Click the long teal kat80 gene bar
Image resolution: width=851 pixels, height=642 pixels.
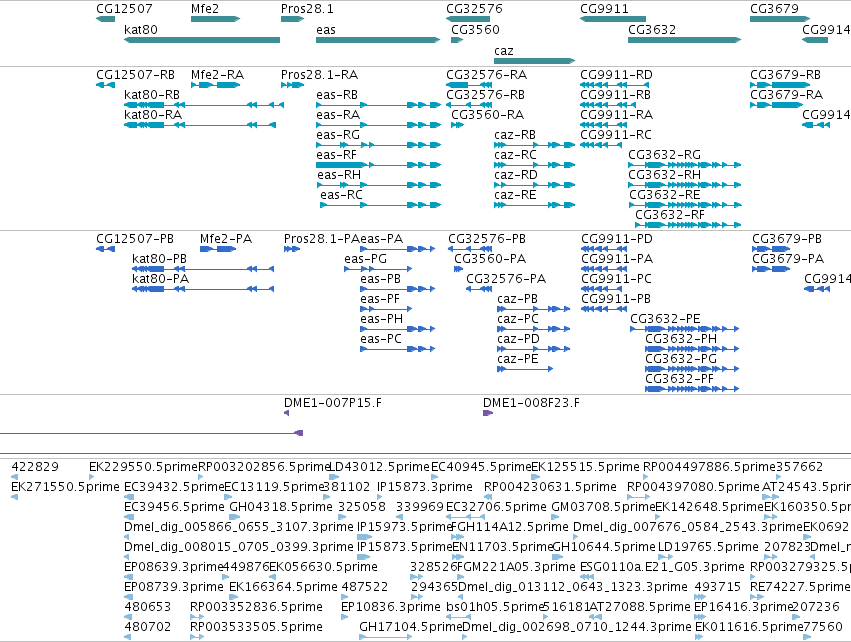tap(202, 40)
